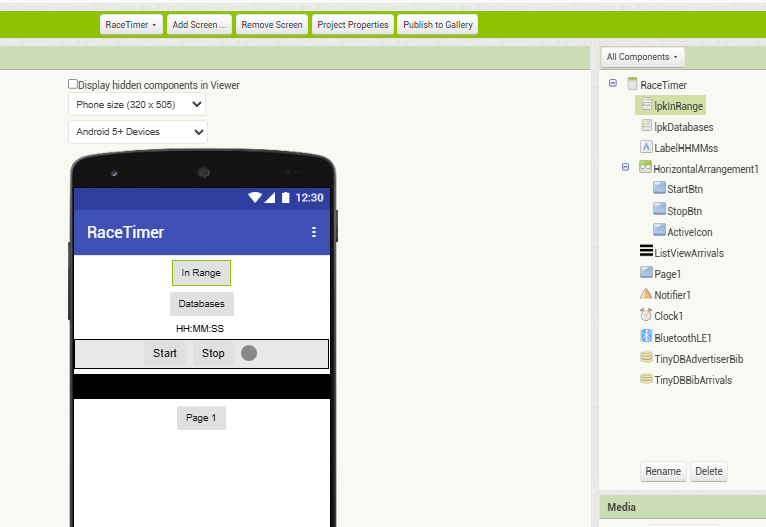Select the HH:MM:SS label in phone preview

pyautogui.click(x=200, y=329)
